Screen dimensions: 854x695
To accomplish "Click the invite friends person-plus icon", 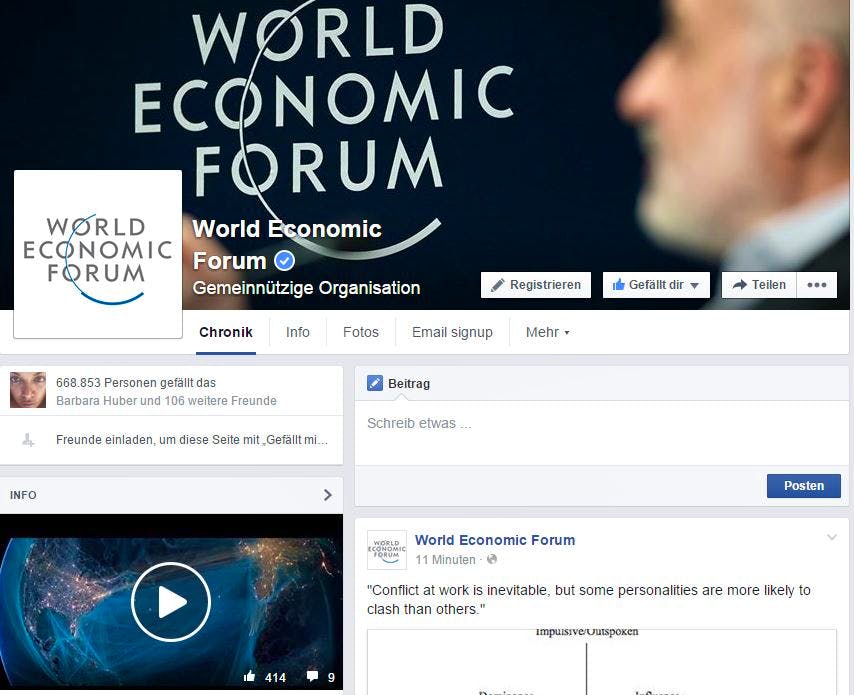I will click(x=28, y=440).
